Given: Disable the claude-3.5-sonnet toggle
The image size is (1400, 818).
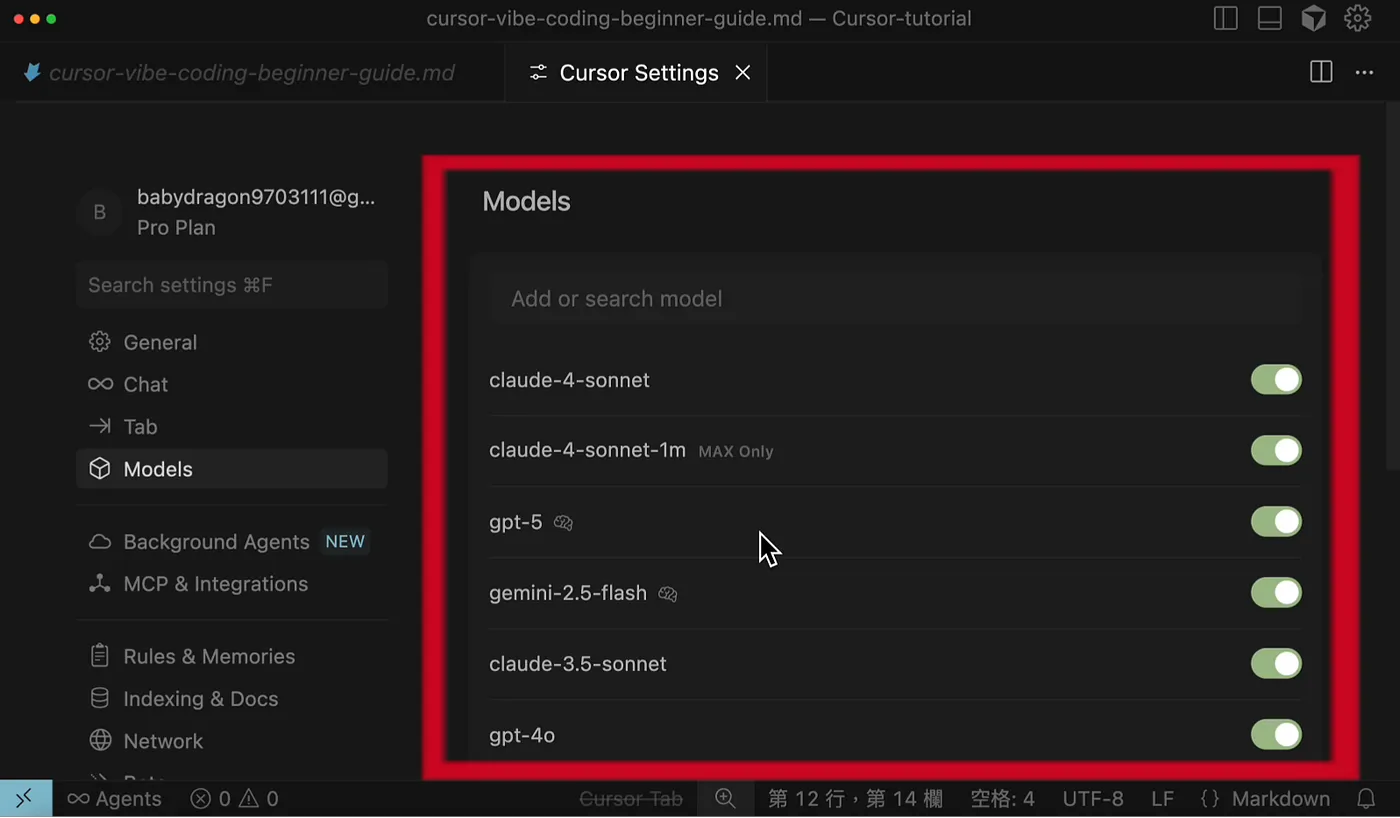Looking at the screenshot, I should pyautogui.click(x=1276, y=664).
